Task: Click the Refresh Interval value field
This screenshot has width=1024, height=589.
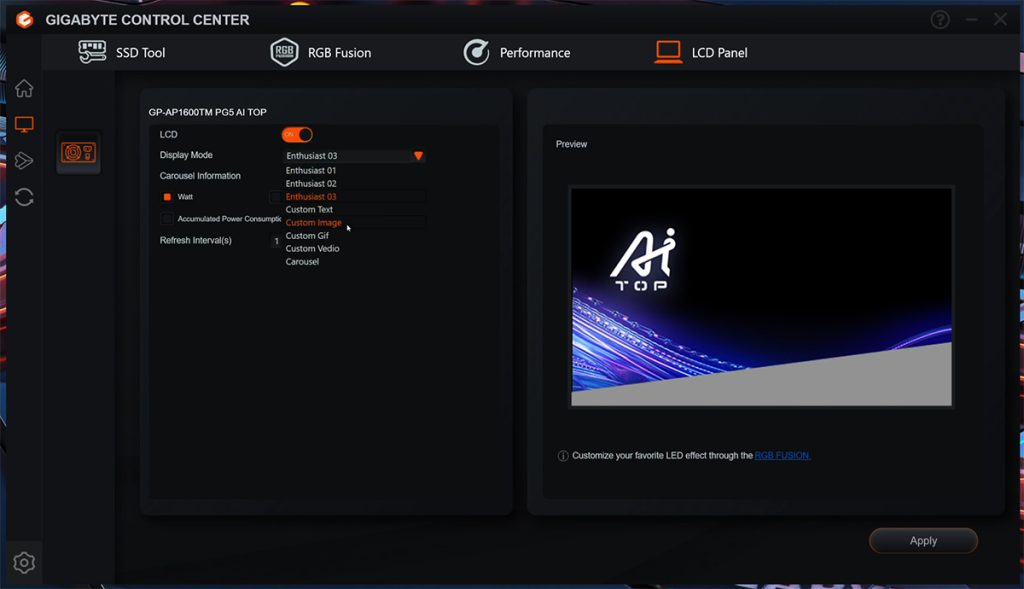Action: 276,241
